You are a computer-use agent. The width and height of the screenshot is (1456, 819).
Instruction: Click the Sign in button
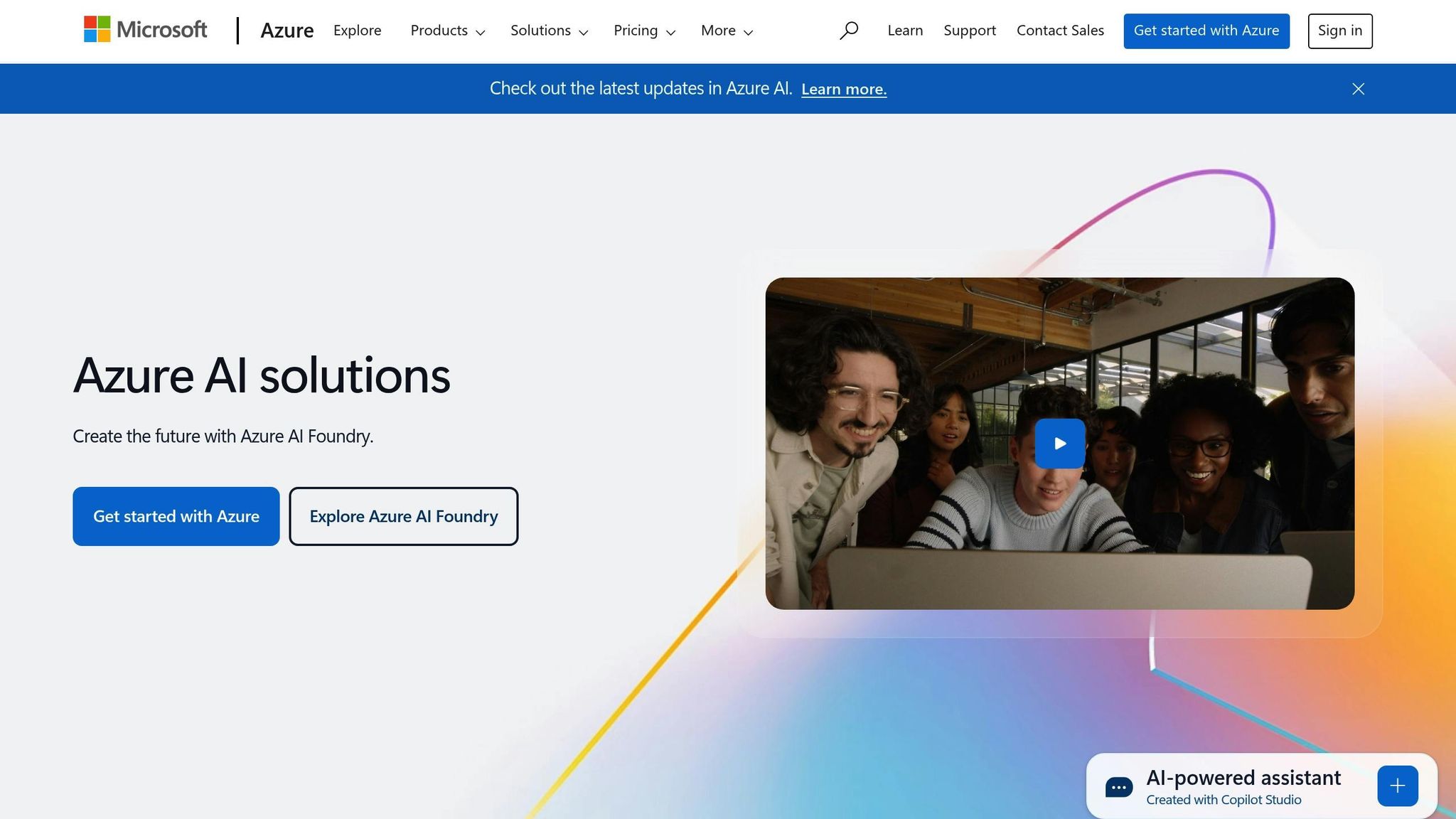click(1339, 31)
